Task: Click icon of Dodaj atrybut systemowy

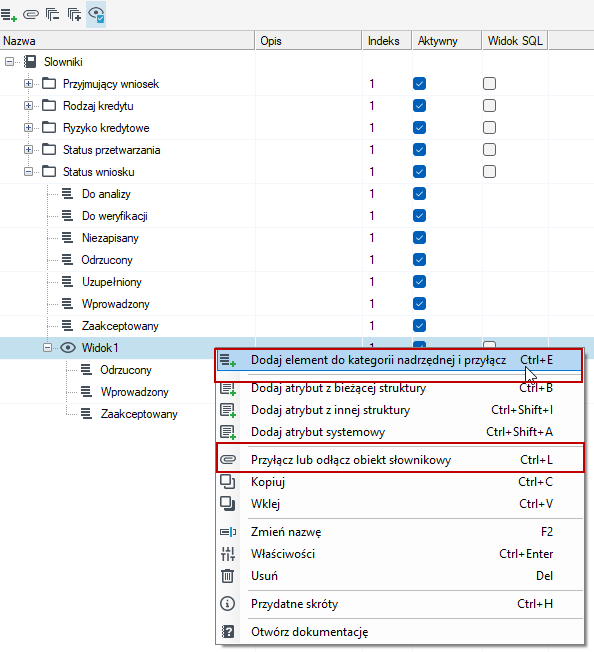Action: tap(228, 432)
